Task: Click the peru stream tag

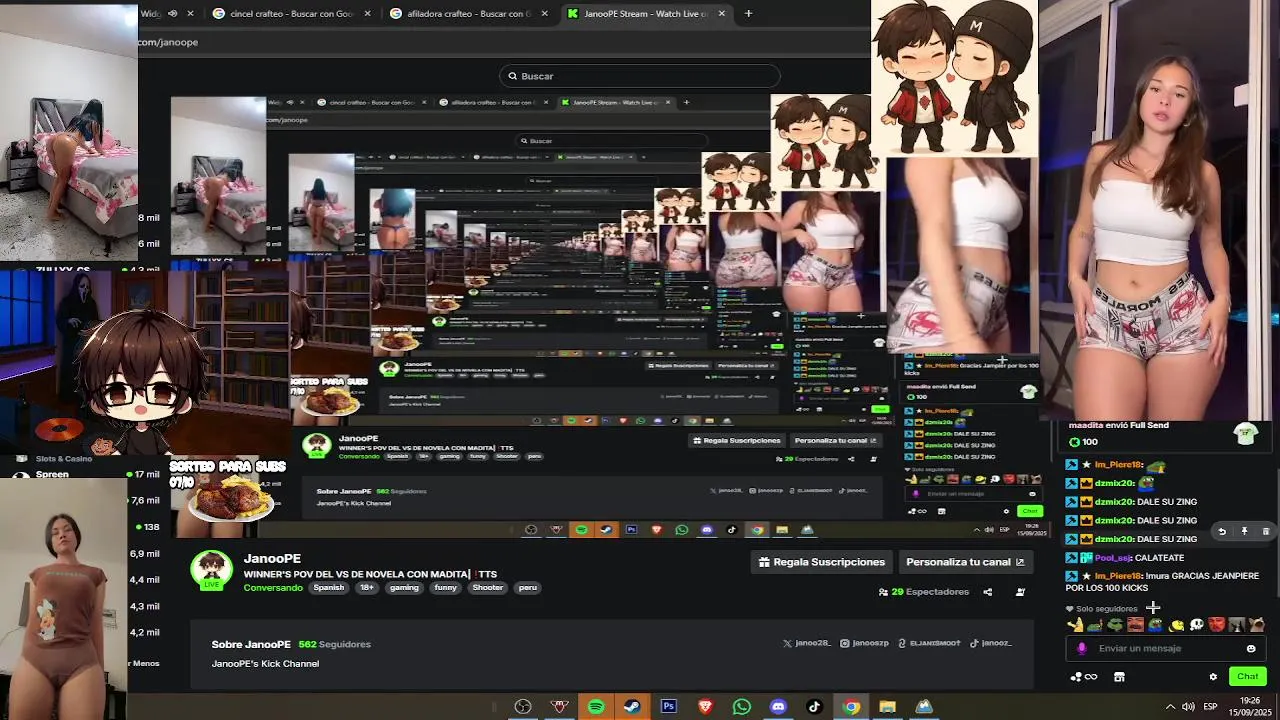Action: tap(528, 588)
